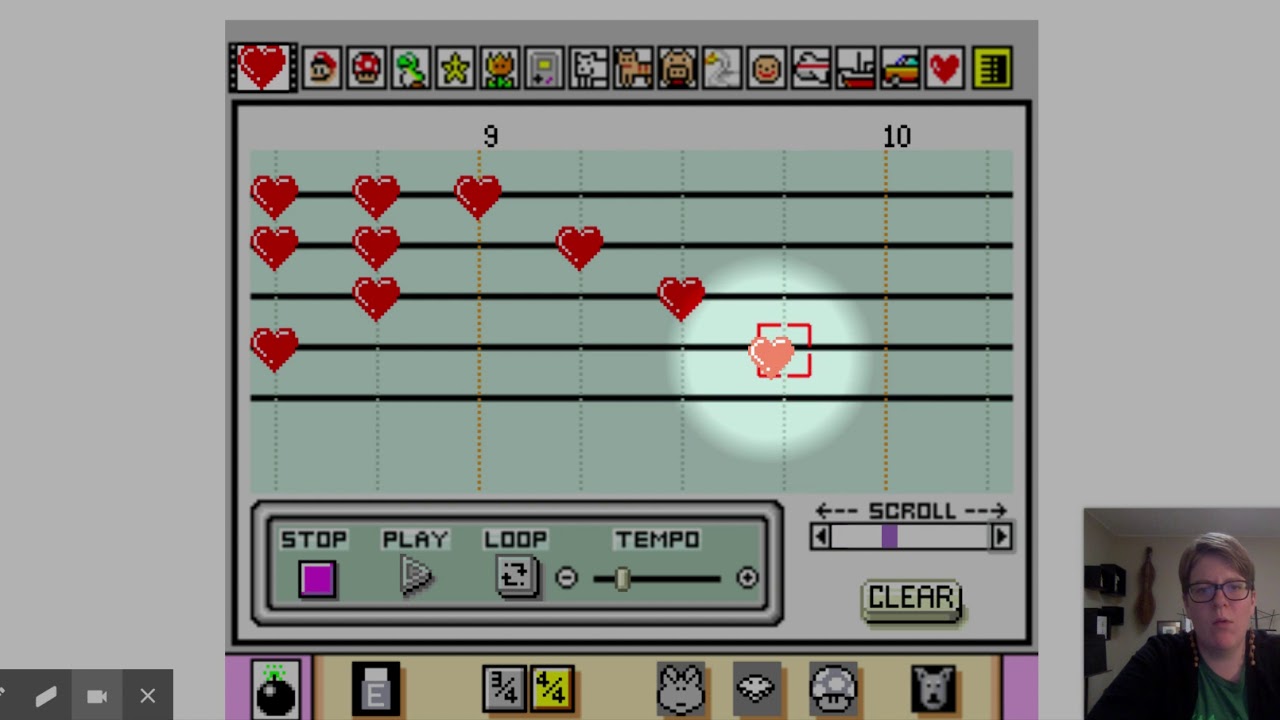
Task: Load the rabbit face sample song
Action: pyautogui.click(x=681, y=690)
